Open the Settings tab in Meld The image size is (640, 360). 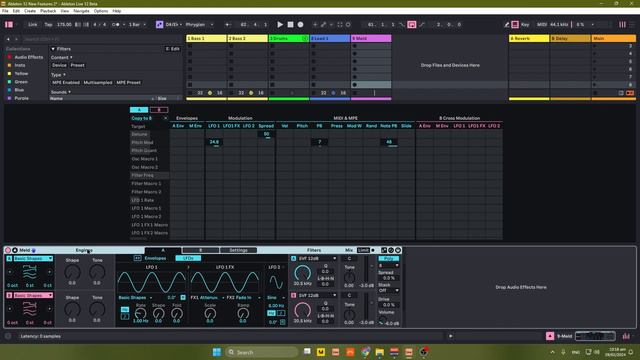(238, 250)
